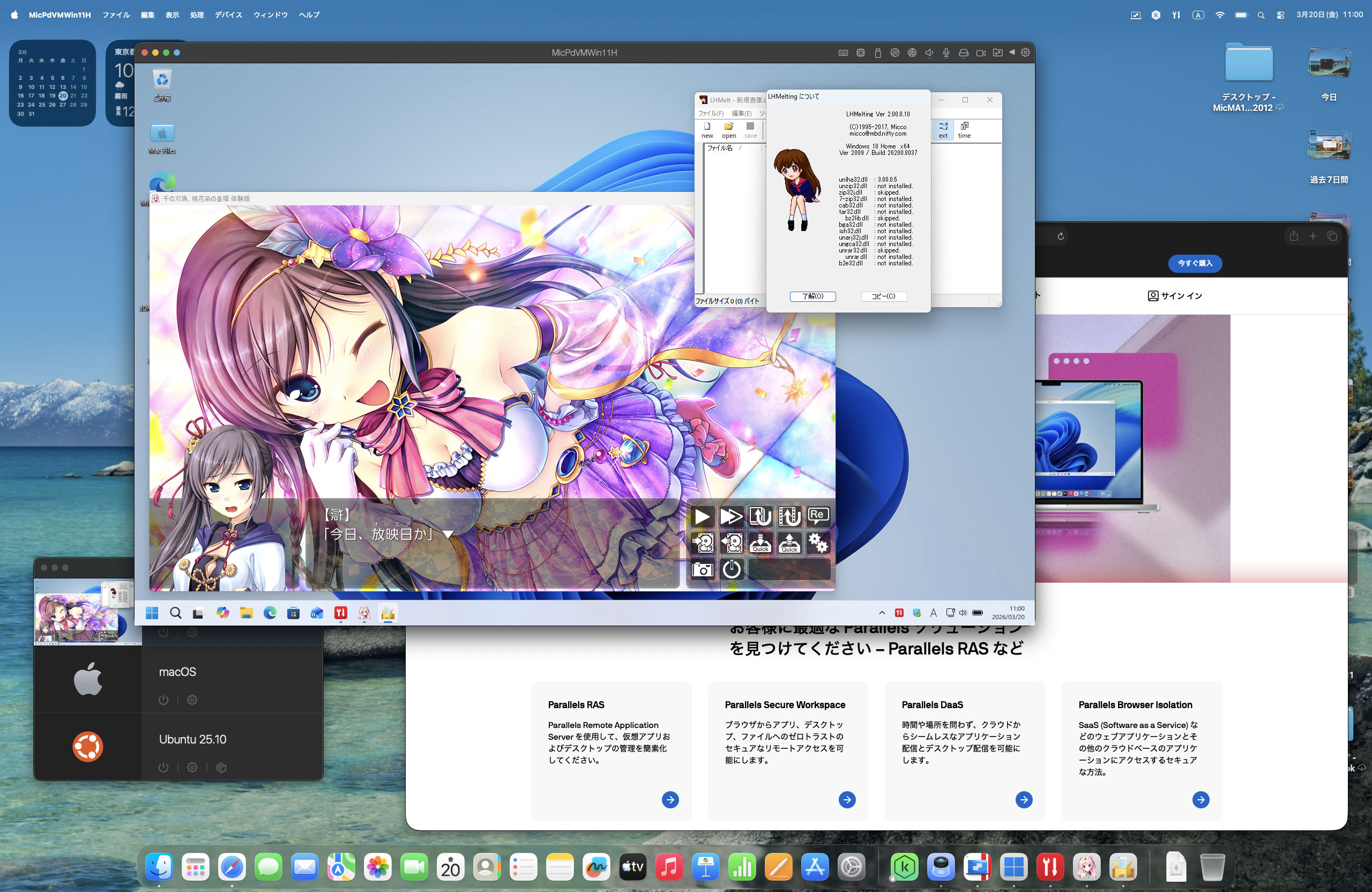This screenshot has height=892, width=1372.
Task: Collapse the Parallels title bar icons arrow
Action: click(1012, 53)
